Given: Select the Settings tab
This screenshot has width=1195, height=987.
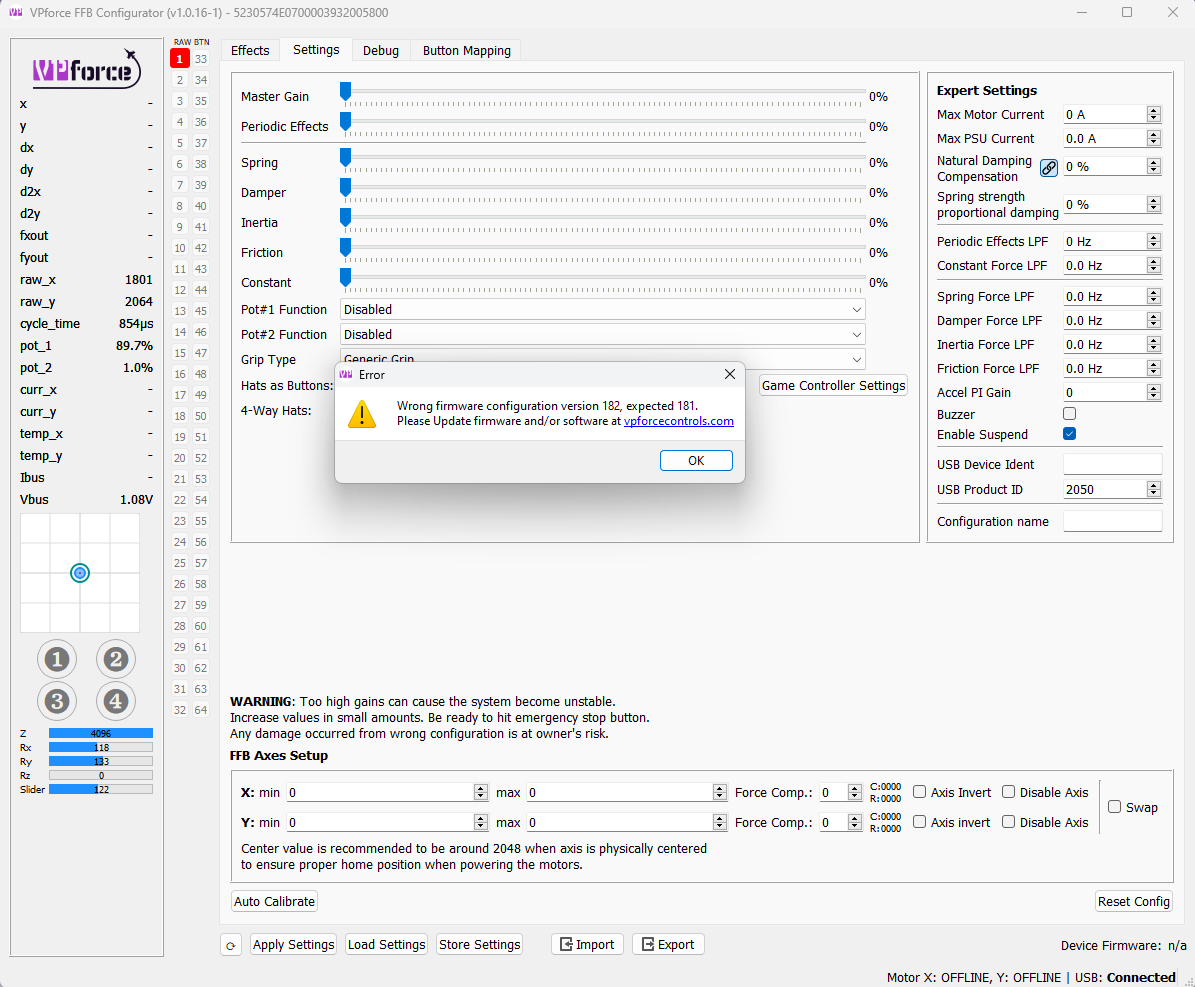Looking at the screenshot, I should (x=316, y=50).
